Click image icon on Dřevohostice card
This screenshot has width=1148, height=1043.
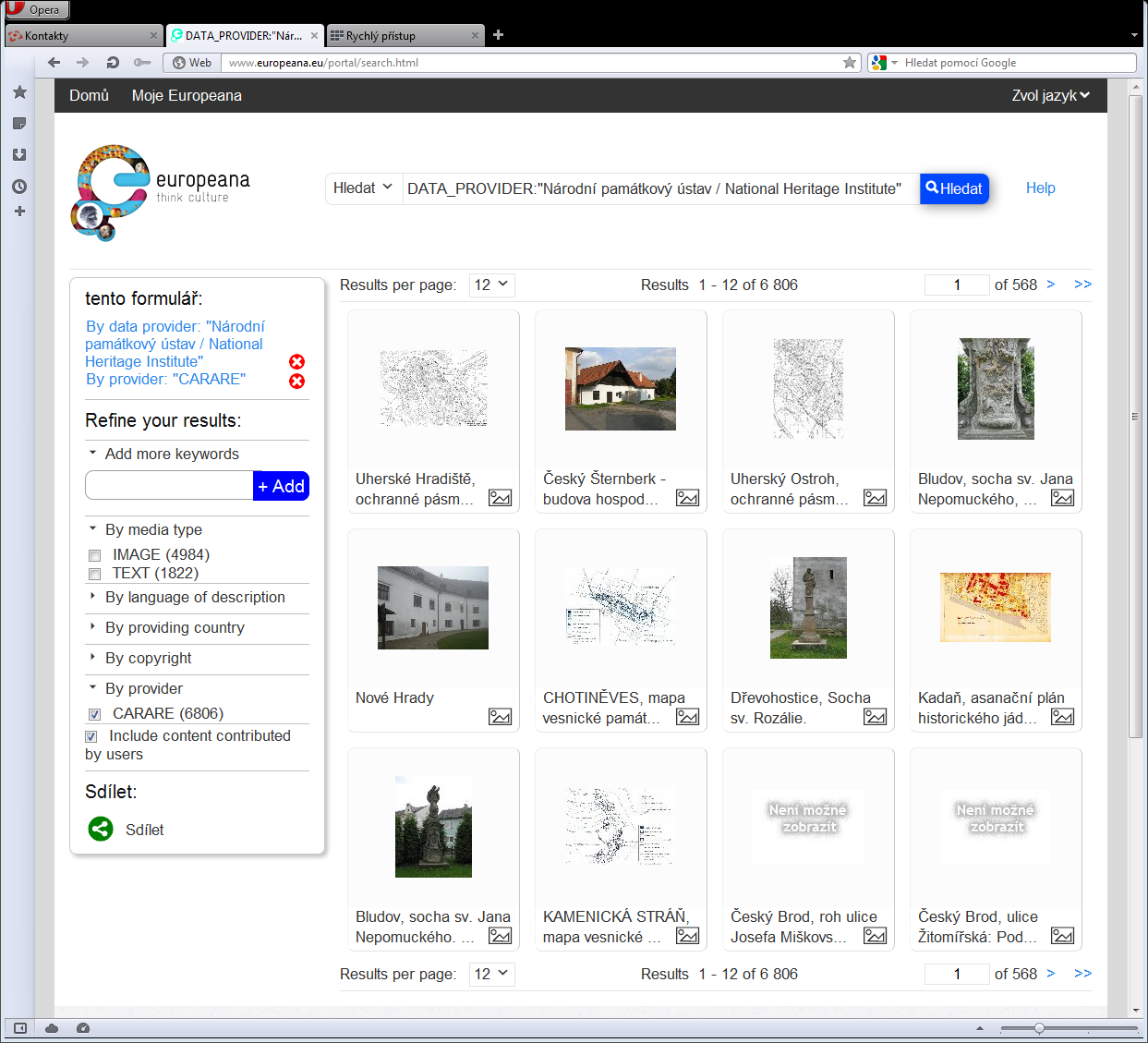(x=876, y=717)
